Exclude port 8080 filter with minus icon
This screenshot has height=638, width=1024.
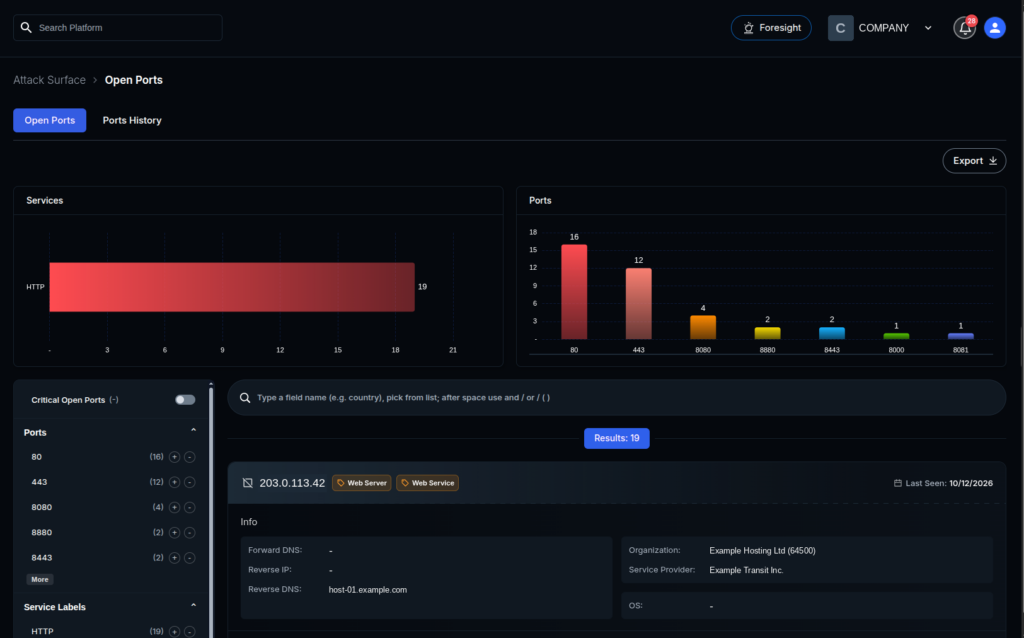[x=189, y=507]
